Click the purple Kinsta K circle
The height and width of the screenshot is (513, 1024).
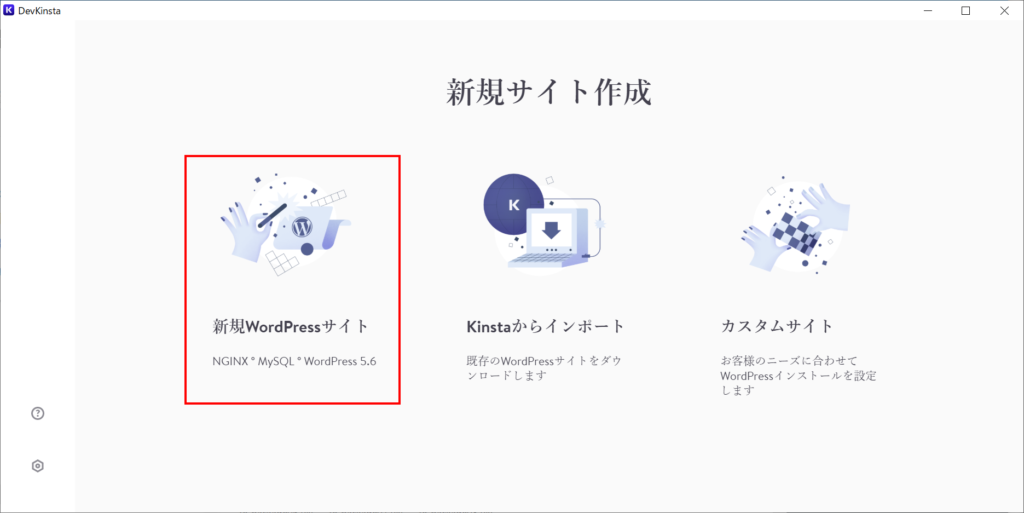coord(513,204)
